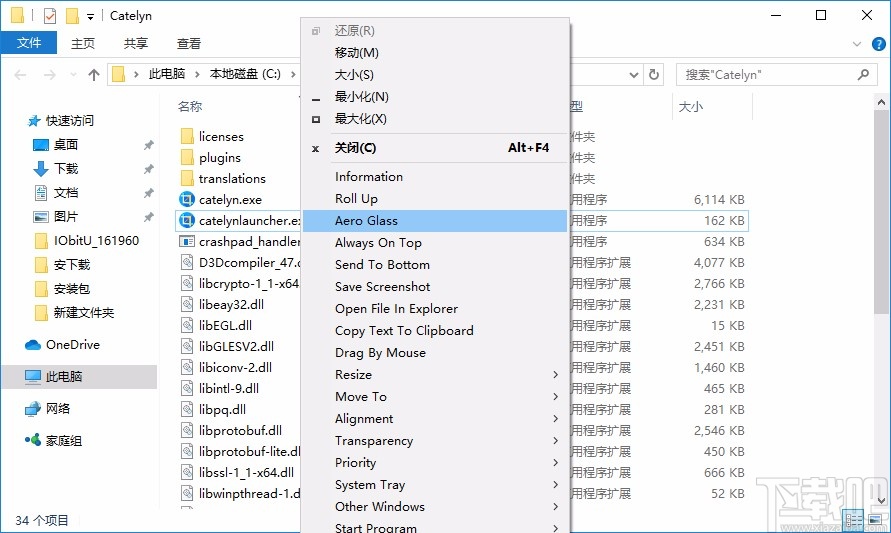Viewport: 891px width, 533px height.
Task: Expand the Resize submenu
Action: (435, 374)
